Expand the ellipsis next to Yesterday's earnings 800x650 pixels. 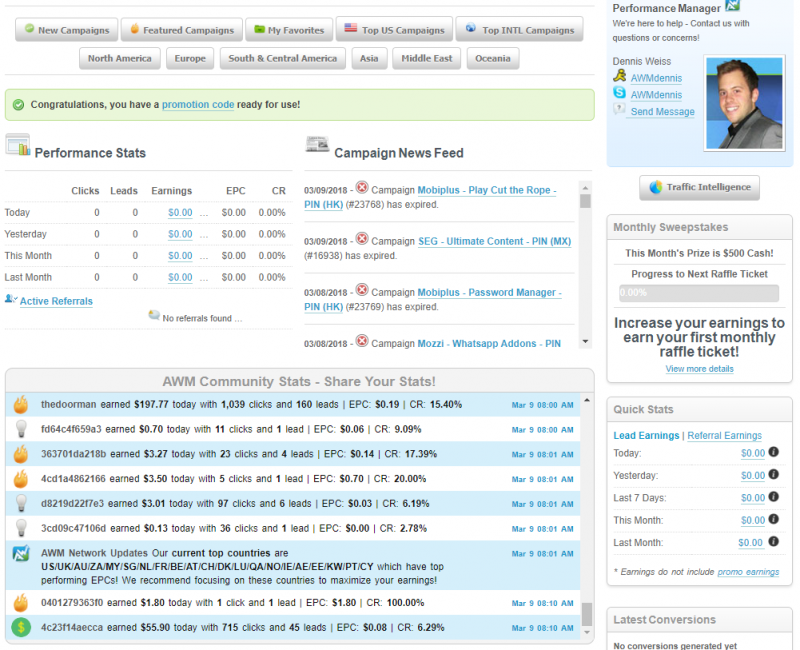tap(204, 234)
